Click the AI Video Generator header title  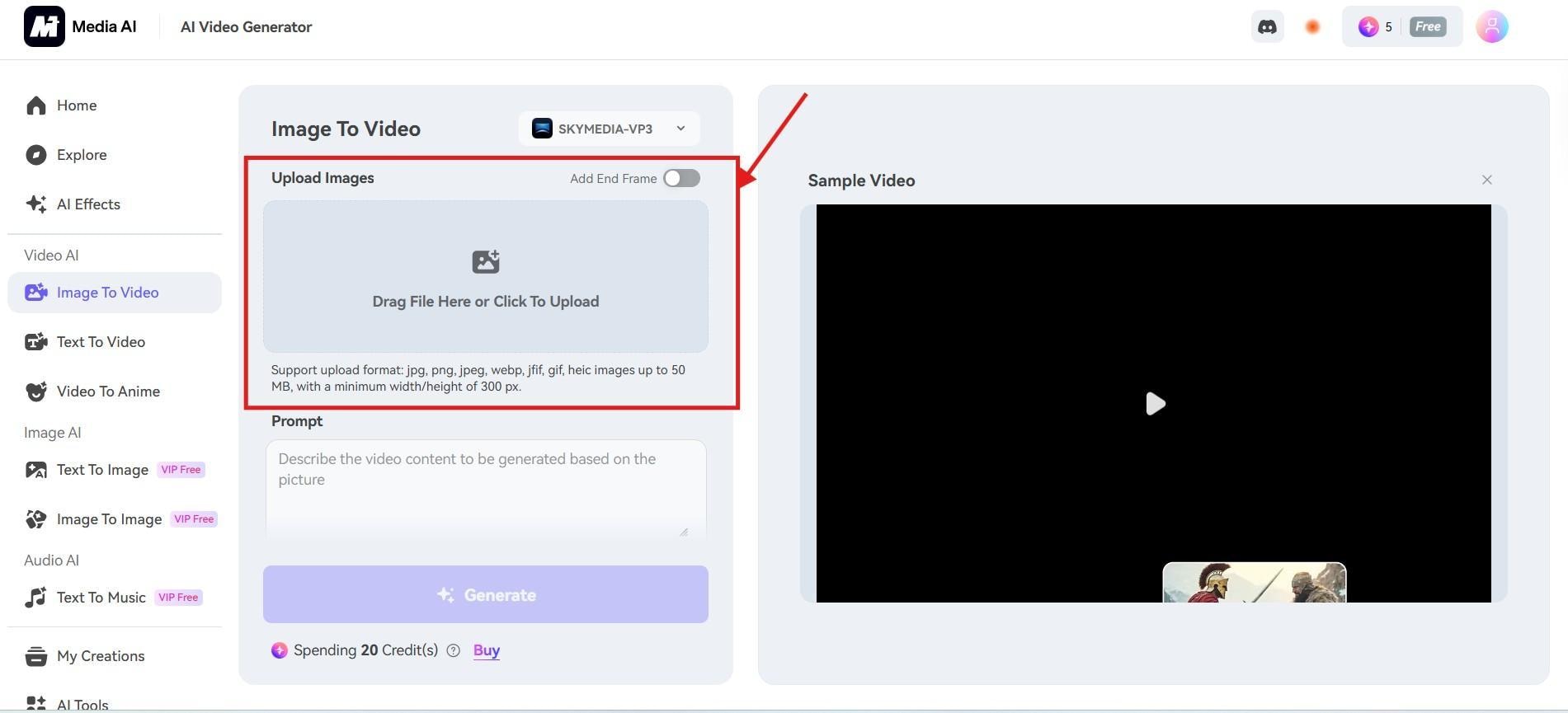tap(246, 27)
